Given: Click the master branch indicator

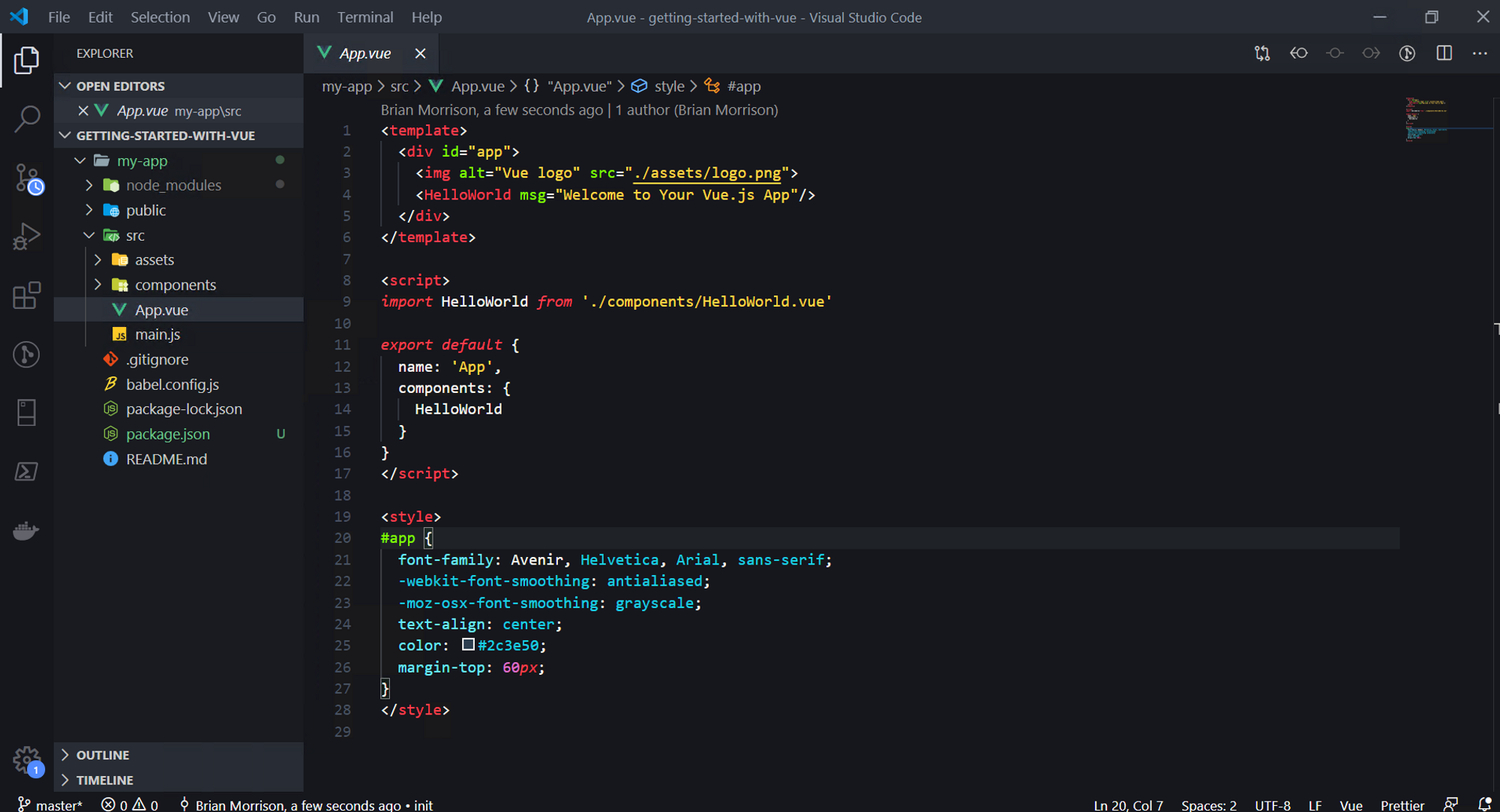Looking at the screenshot, I should [x=49, y=805].
